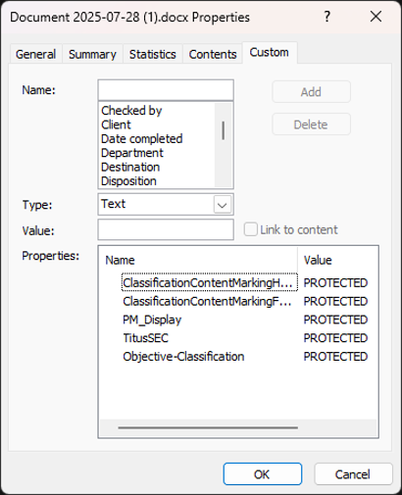Image resolution: width=402 pixels, height=495 pixels.
Task: Click the help question mark icon
Action: tap(327, 16)
